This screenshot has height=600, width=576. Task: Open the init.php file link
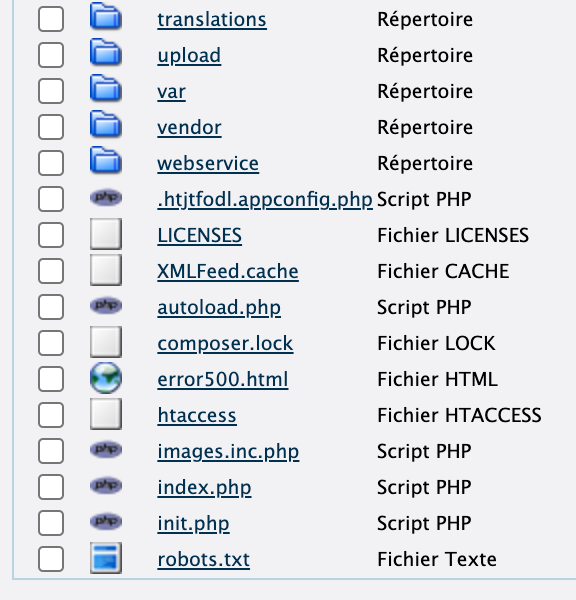point(193,524)
